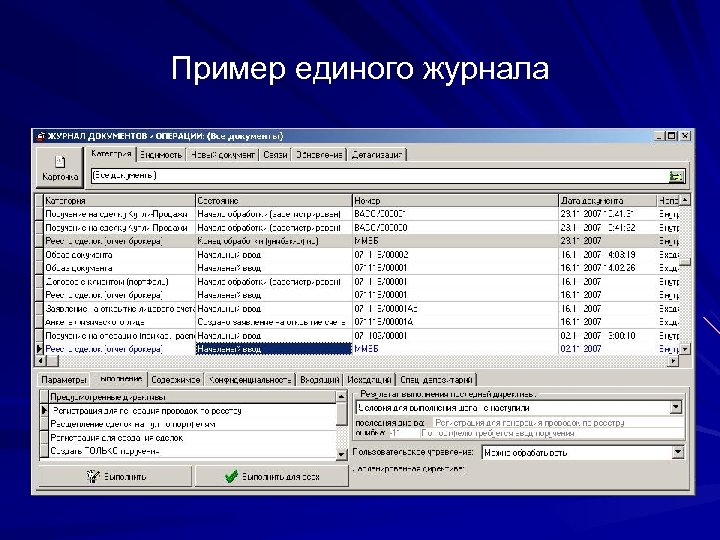Screen dimensions: 720x540
Task: Open the Спец. депозитарий tab
Action: (x=436, y=380)
